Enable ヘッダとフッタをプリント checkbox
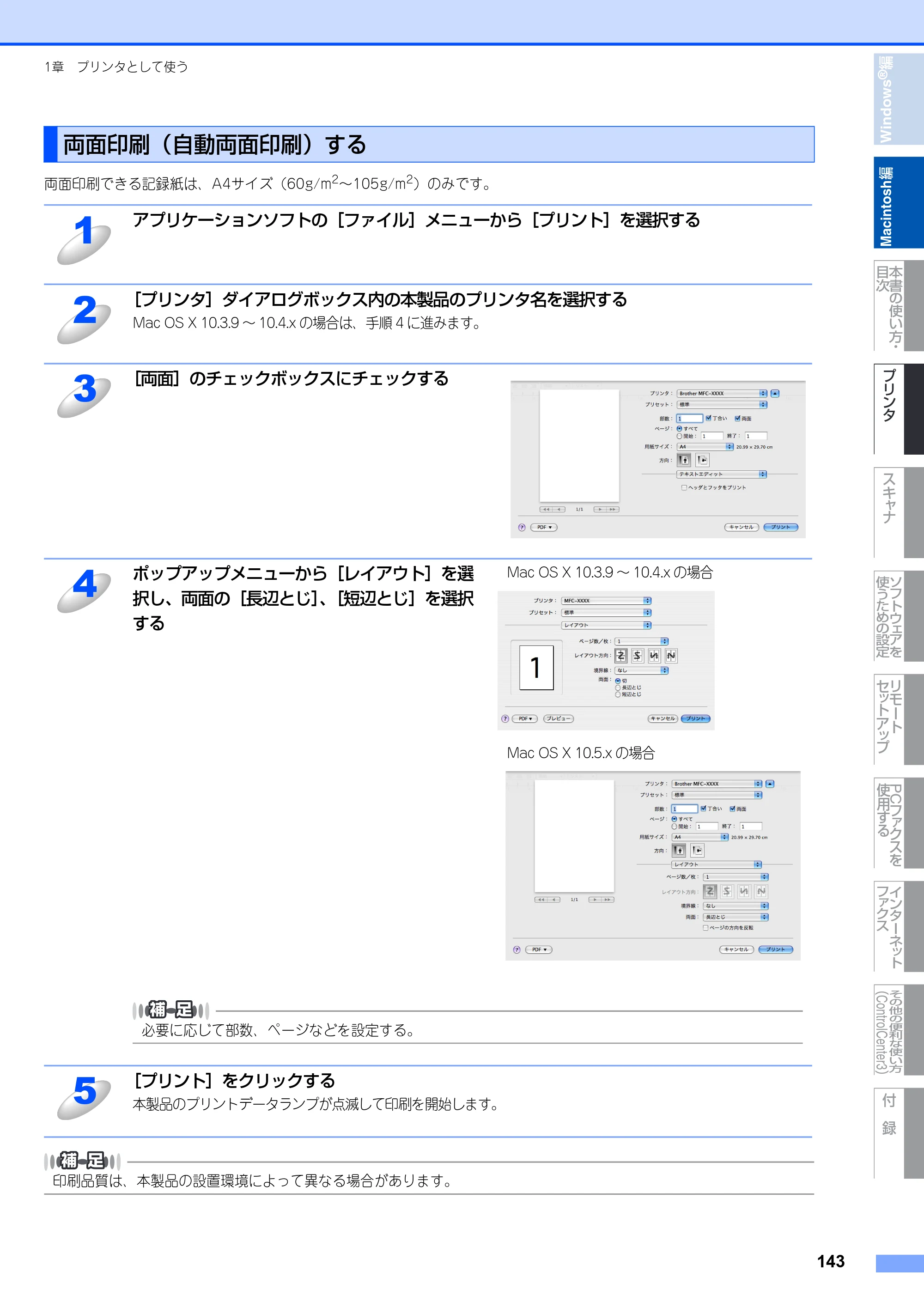Image resolution: width=924 pixels, height=1308 pixels. (684, 487)
